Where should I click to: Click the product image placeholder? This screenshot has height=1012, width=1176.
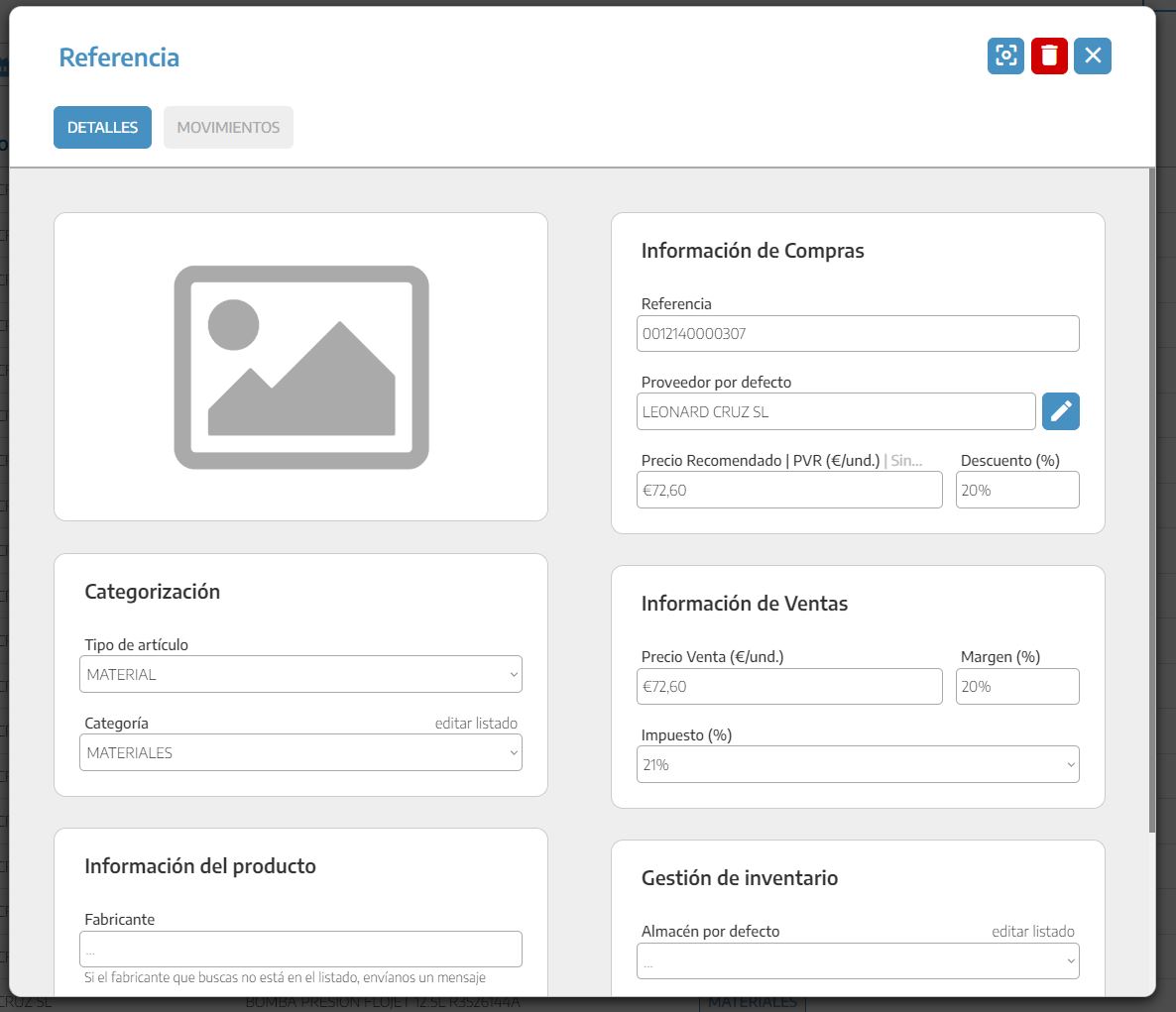coord(300,367)
